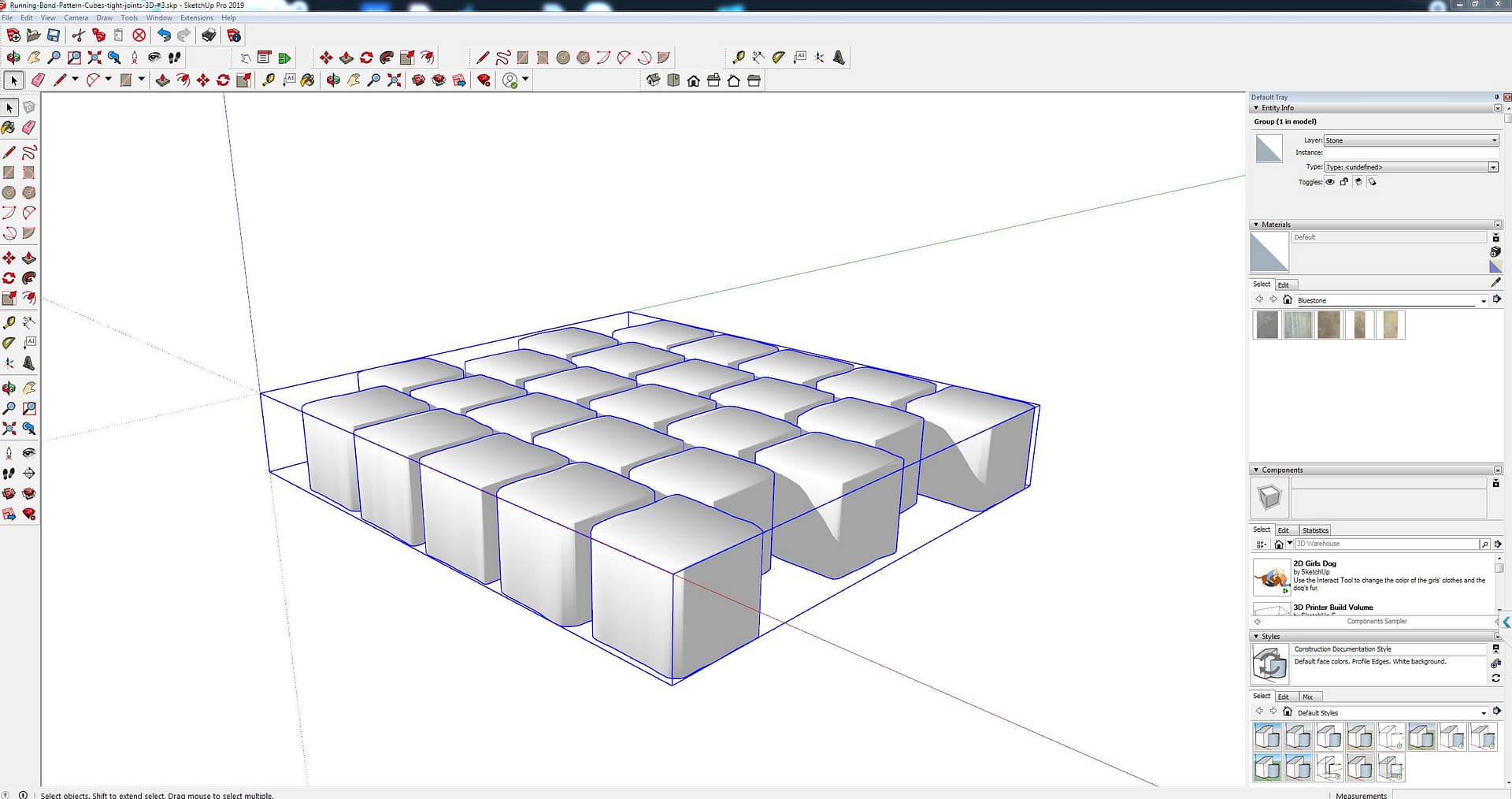Open the Bluestone materials collection dropdown
This screenshot has width=1512, height=799.
[1483, 300]
